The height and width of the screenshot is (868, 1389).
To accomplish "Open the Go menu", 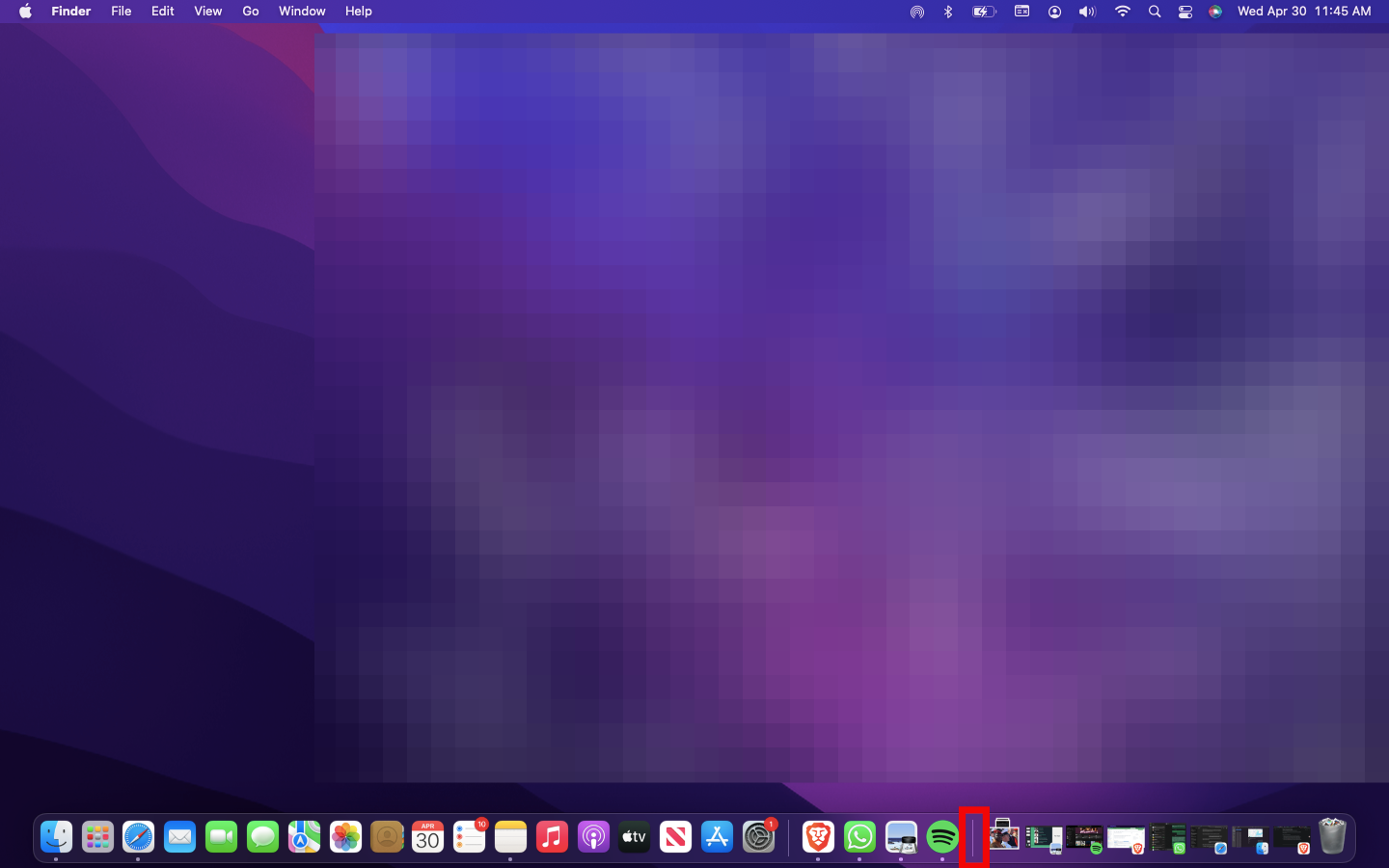I will [x=251, y=12].
